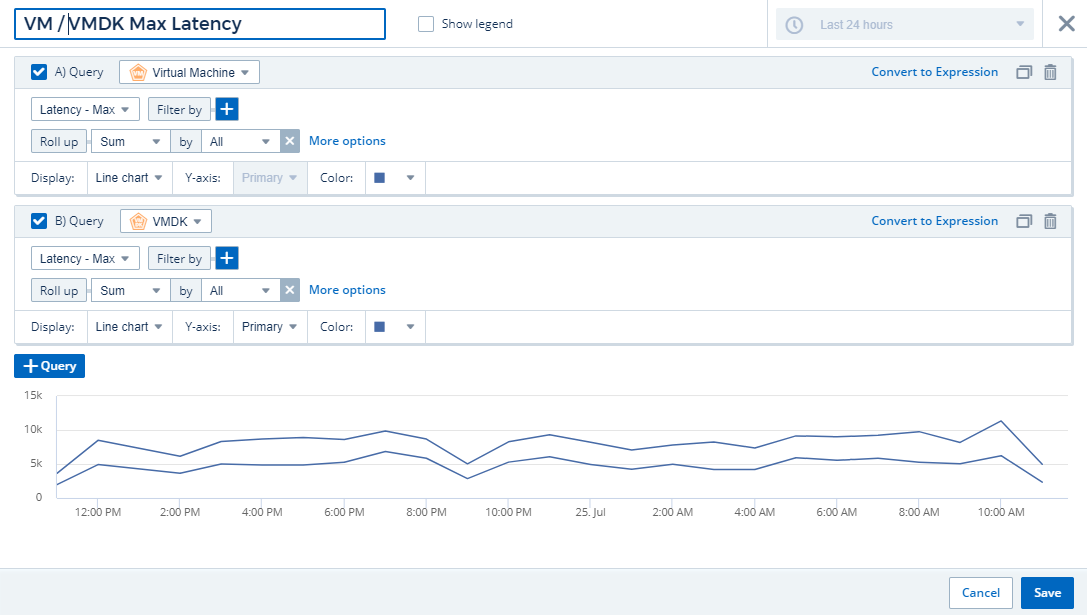Screen dimensions: 1087x615
Task: Toggle the Show legend checkbox
Action: [426, 24]
